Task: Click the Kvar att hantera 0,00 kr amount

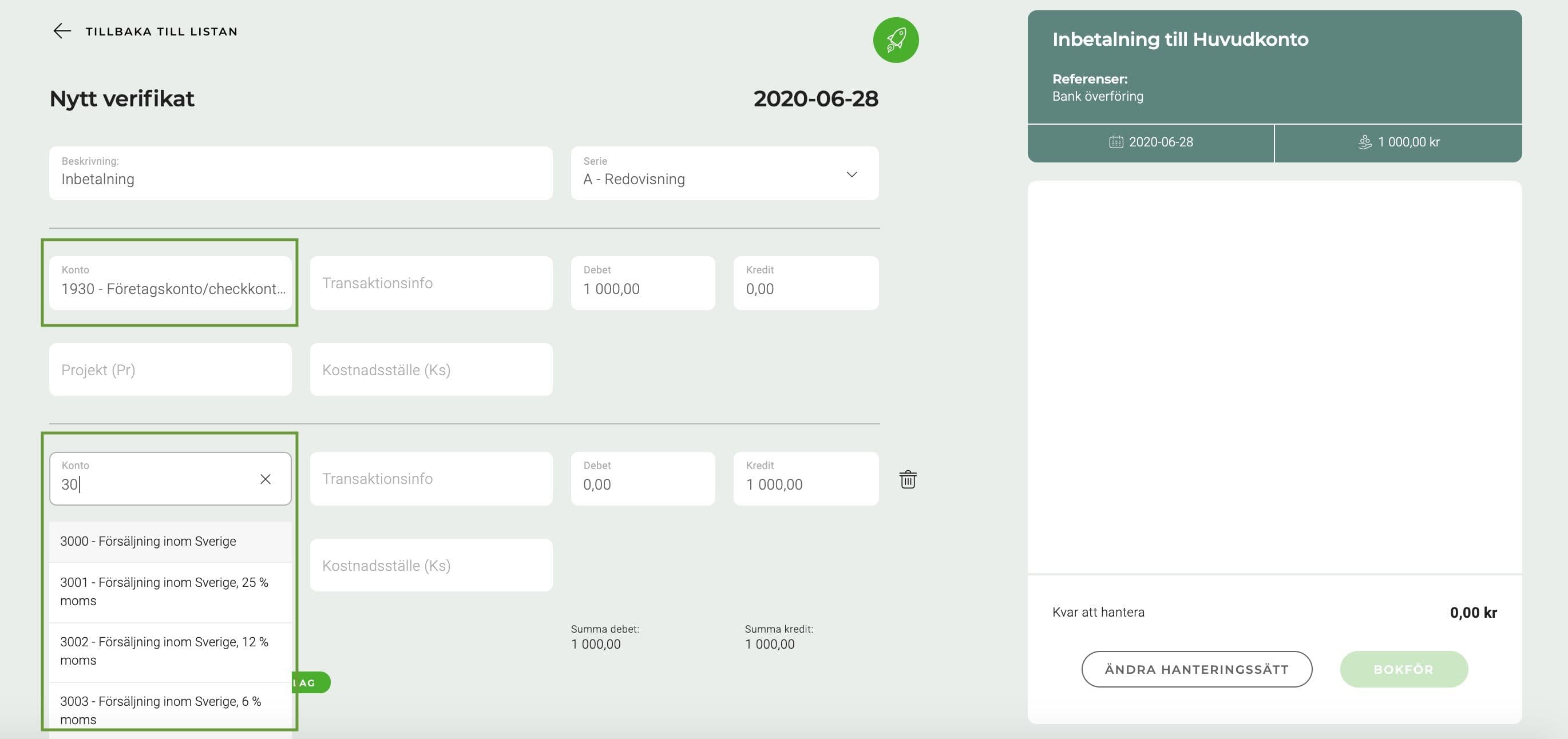Action: [x=1473, y=613]
